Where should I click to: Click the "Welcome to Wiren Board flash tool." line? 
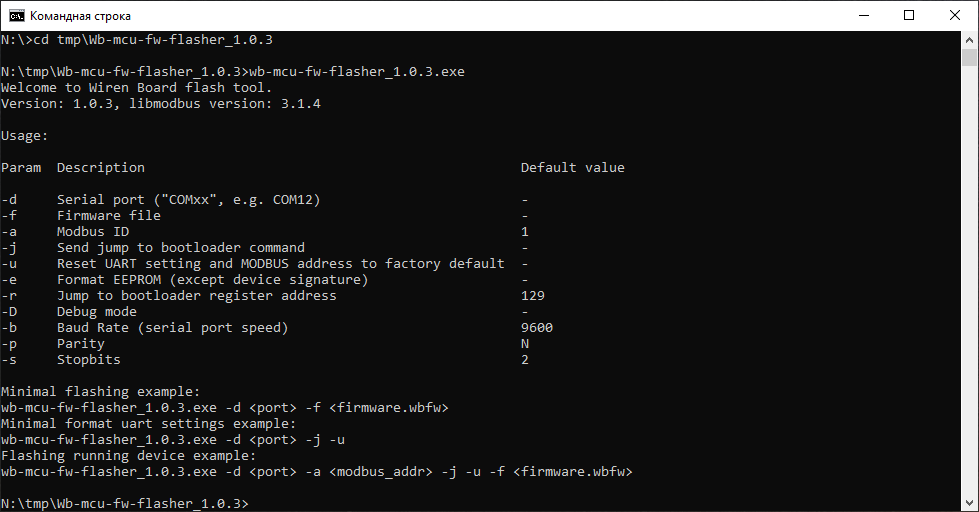(x=136, y=88)
